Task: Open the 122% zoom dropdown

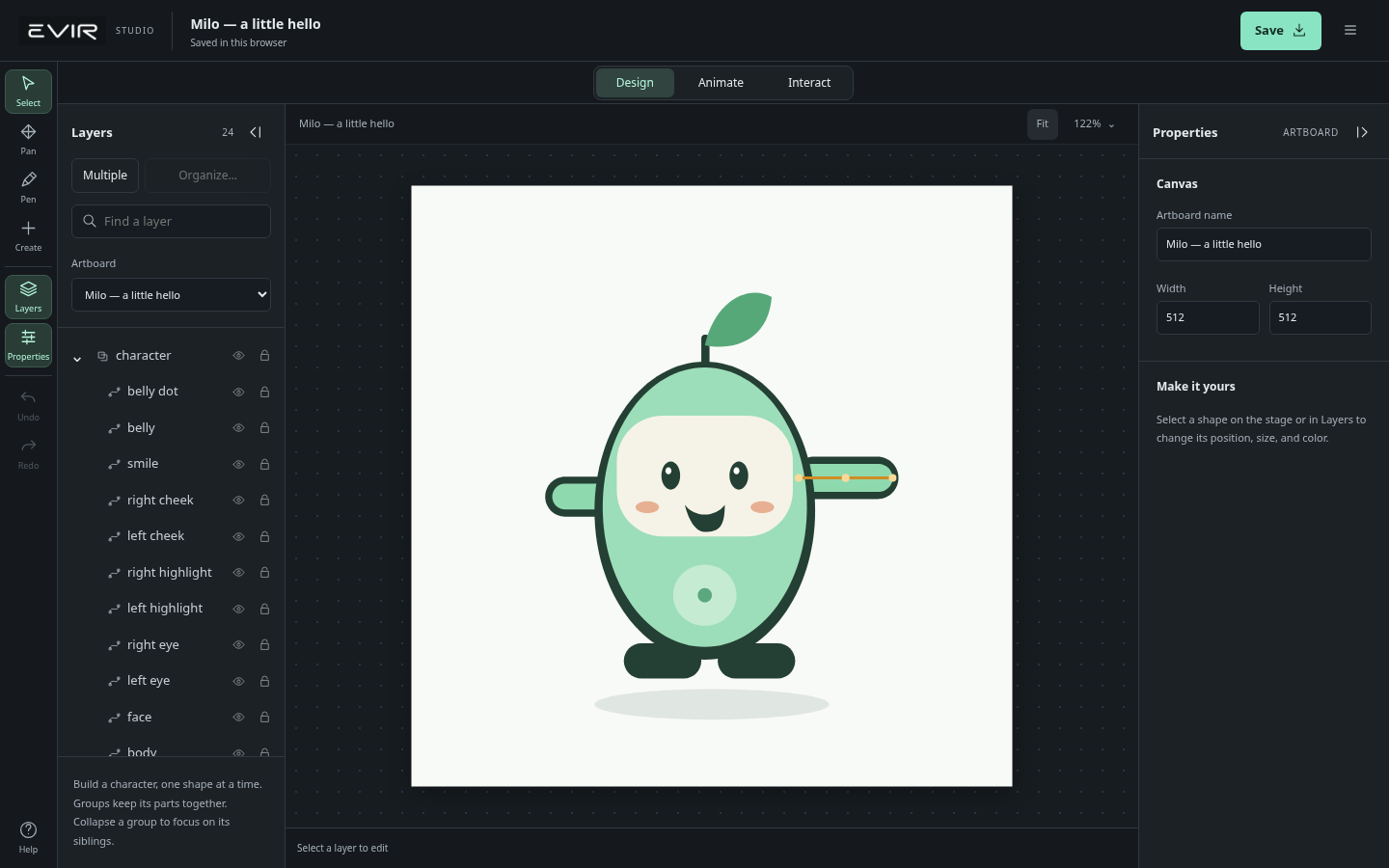Action: [1094, 124]
